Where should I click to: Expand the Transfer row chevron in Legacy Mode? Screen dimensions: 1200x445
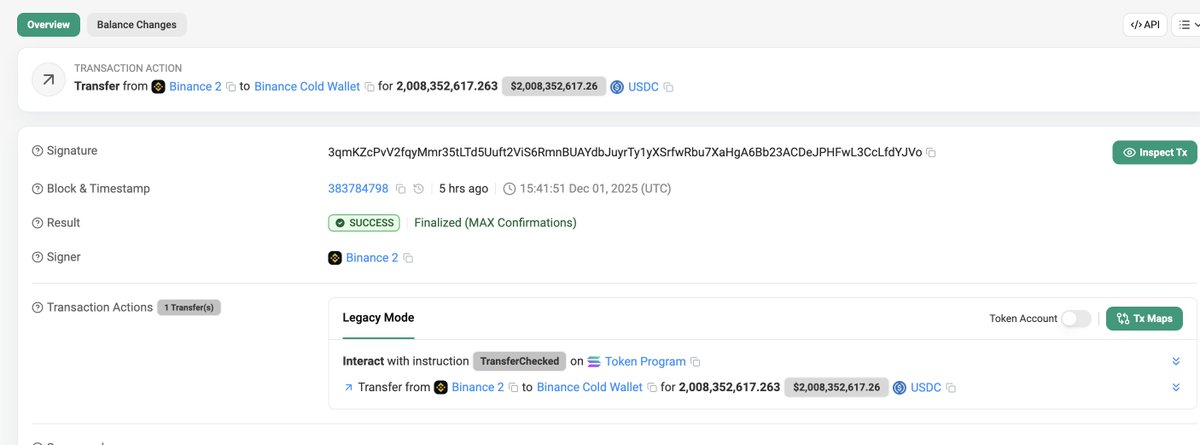(1177, 387)
